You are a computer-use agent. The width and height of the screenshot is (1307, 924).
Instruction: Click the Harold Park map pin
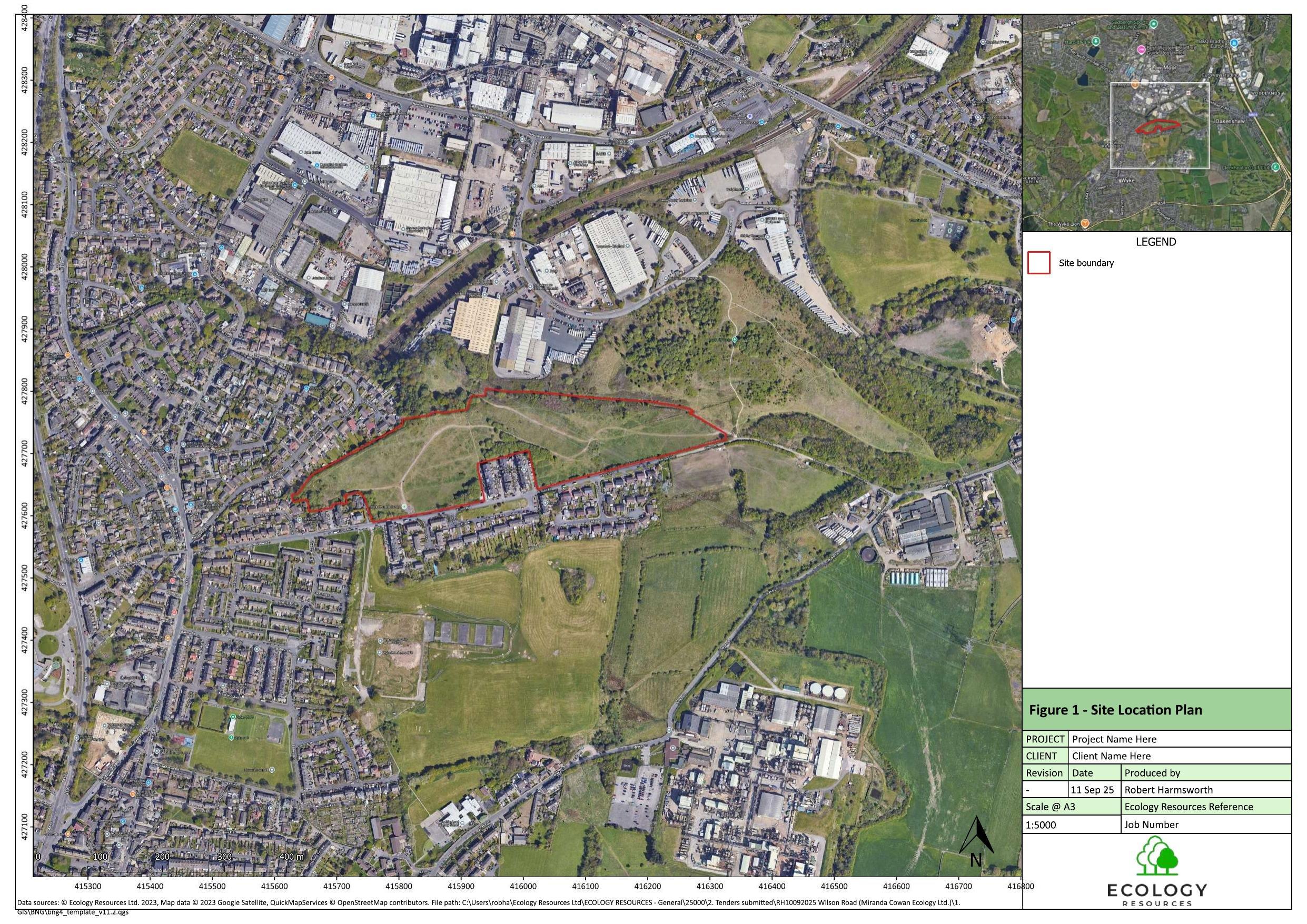click(x=1096, y=42)
